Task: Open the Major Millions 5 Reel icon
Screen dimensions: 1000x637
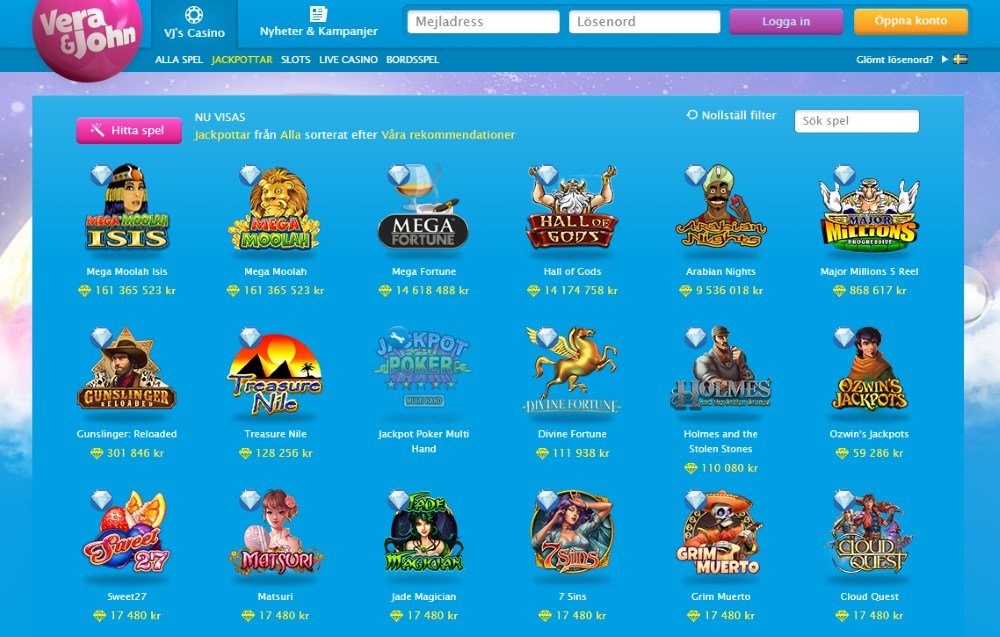Action: coord(869,207)
